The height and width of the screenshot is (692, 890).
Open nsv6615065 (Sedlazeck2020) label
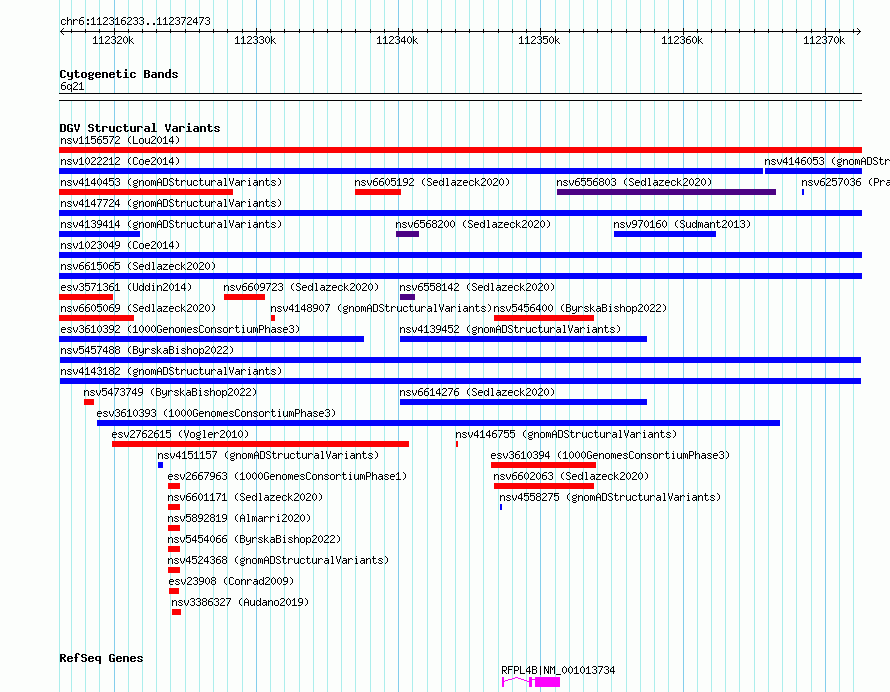138,266
